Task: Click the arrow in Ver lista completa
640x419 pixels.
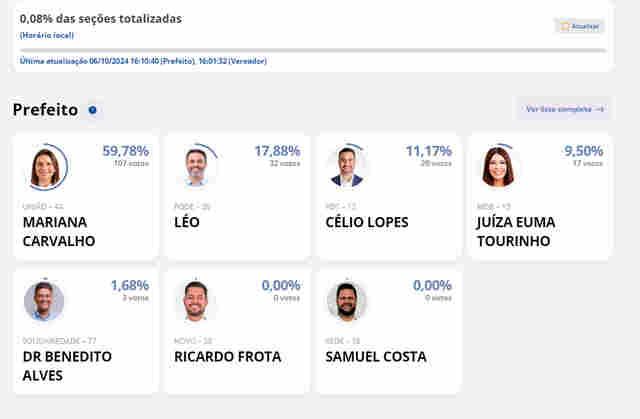Action: 599,109
